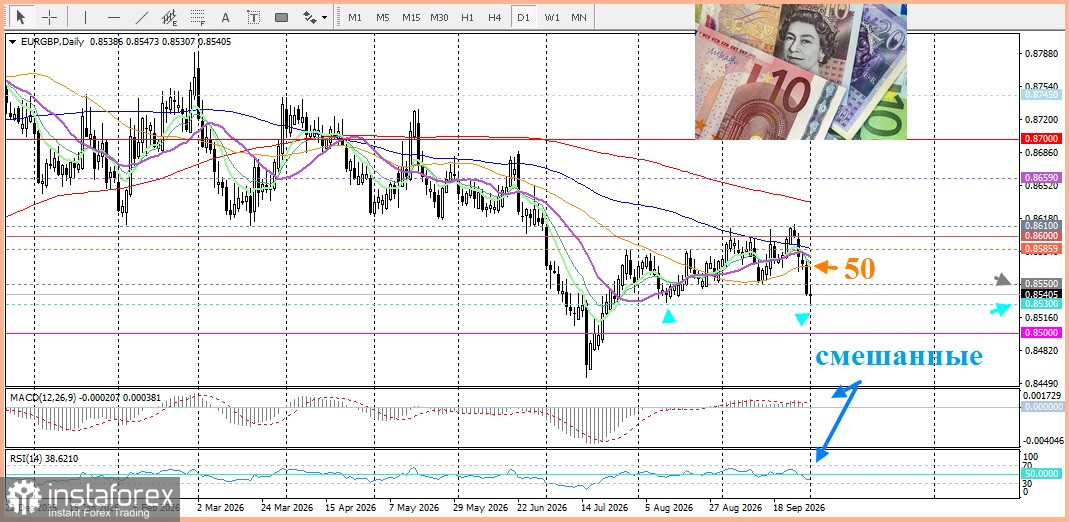The width and height of the screenshot is (1069, 522).
Task: Click the 0.85859 price level label
Action: (1042, 249)
